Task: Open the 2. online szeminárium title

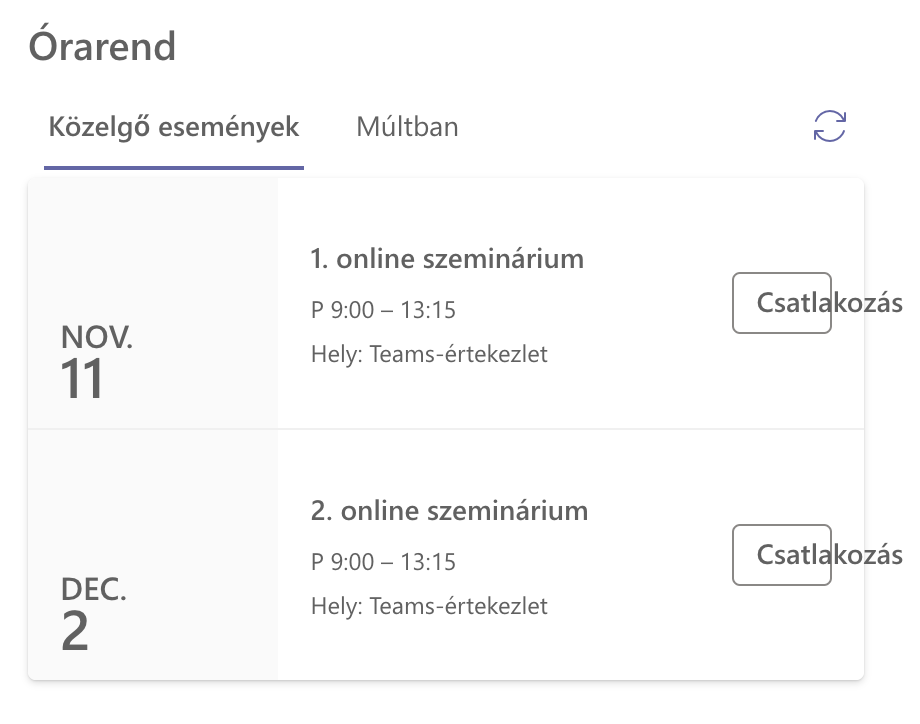Action: coord(449,510)
